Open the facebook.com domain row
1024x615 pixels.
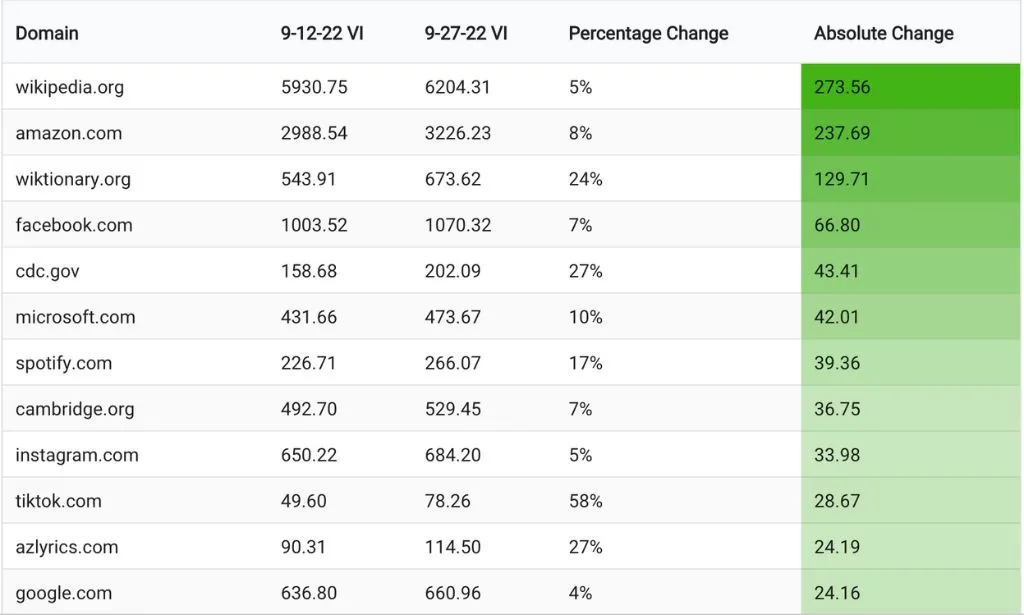[74, 225]
